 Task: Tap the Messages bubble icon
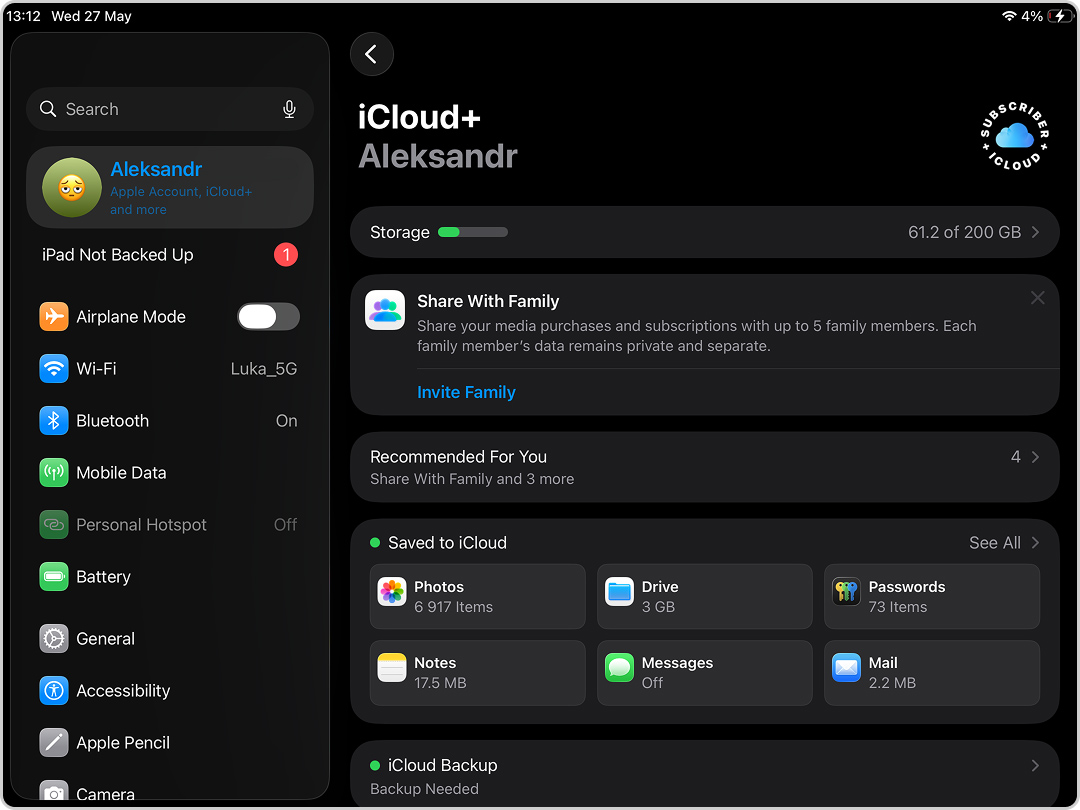[619, 667]
